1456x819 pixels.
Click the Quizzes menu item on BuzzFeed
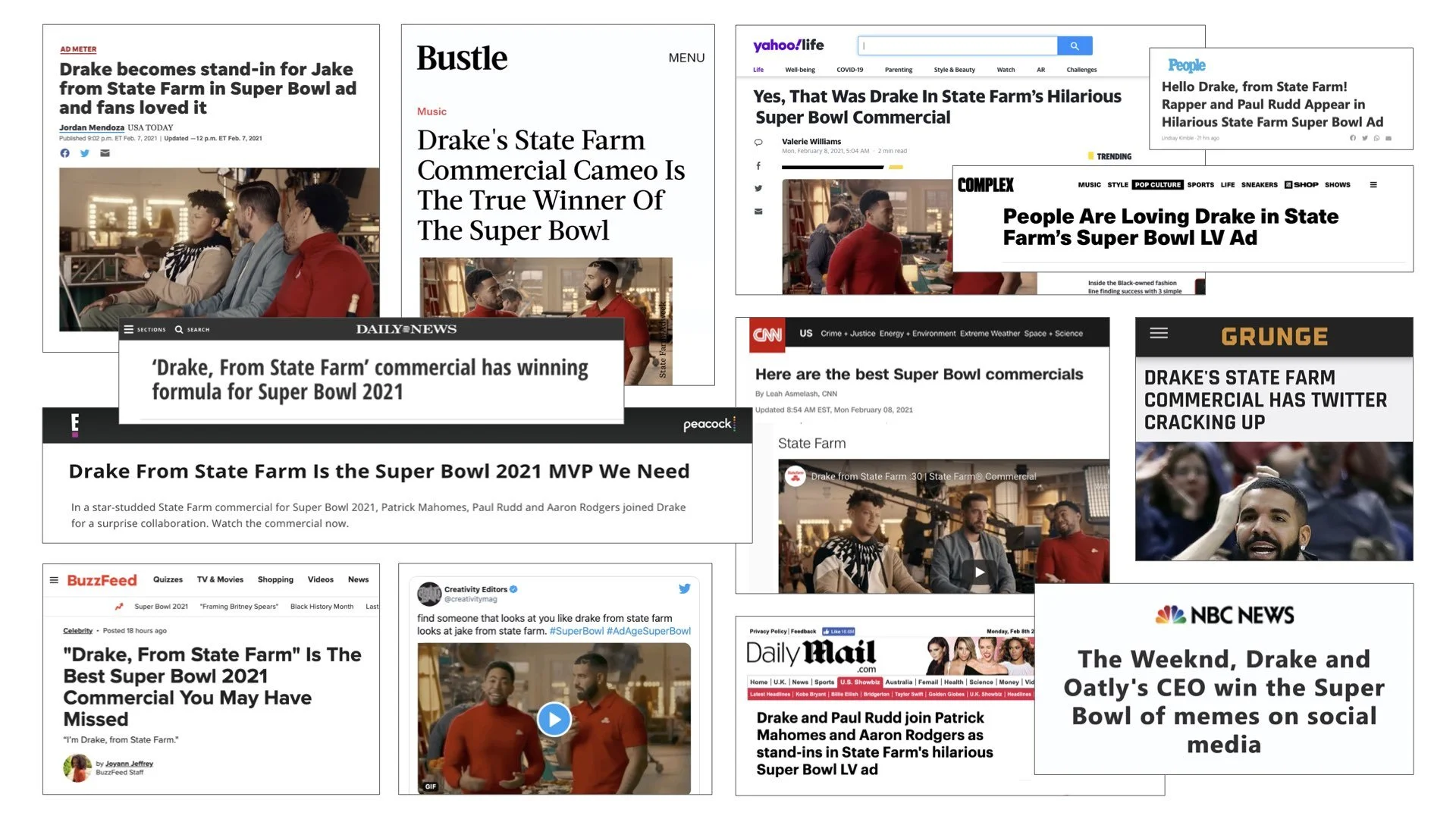tap(168, 579)
